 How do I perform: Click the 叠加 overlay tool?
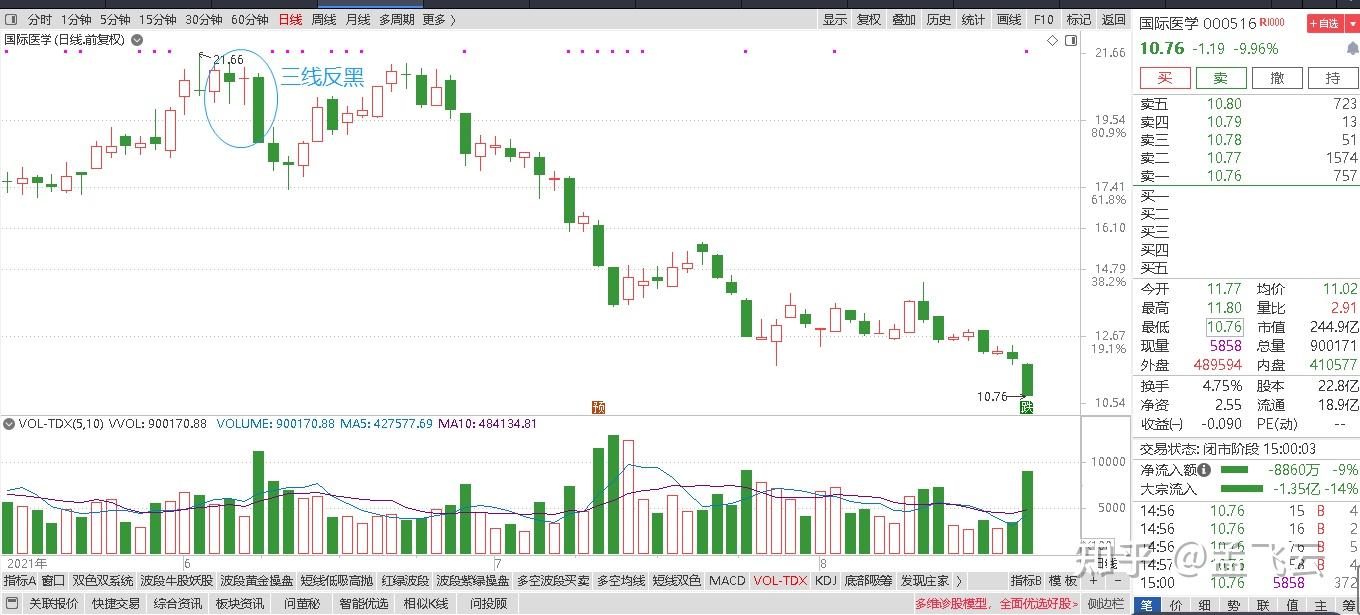click(903, 19)
